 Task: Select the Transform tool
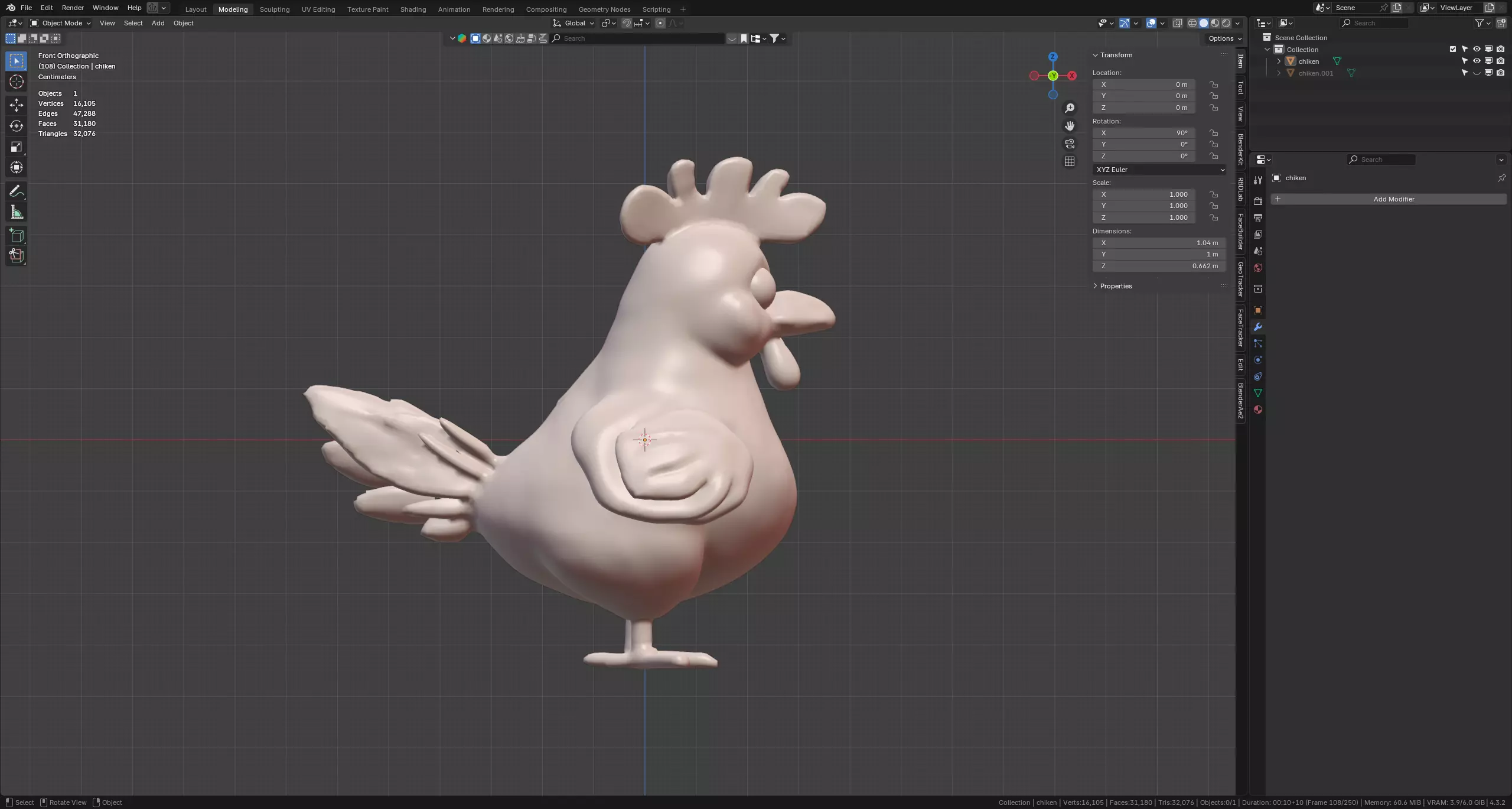tap(17, 167)
